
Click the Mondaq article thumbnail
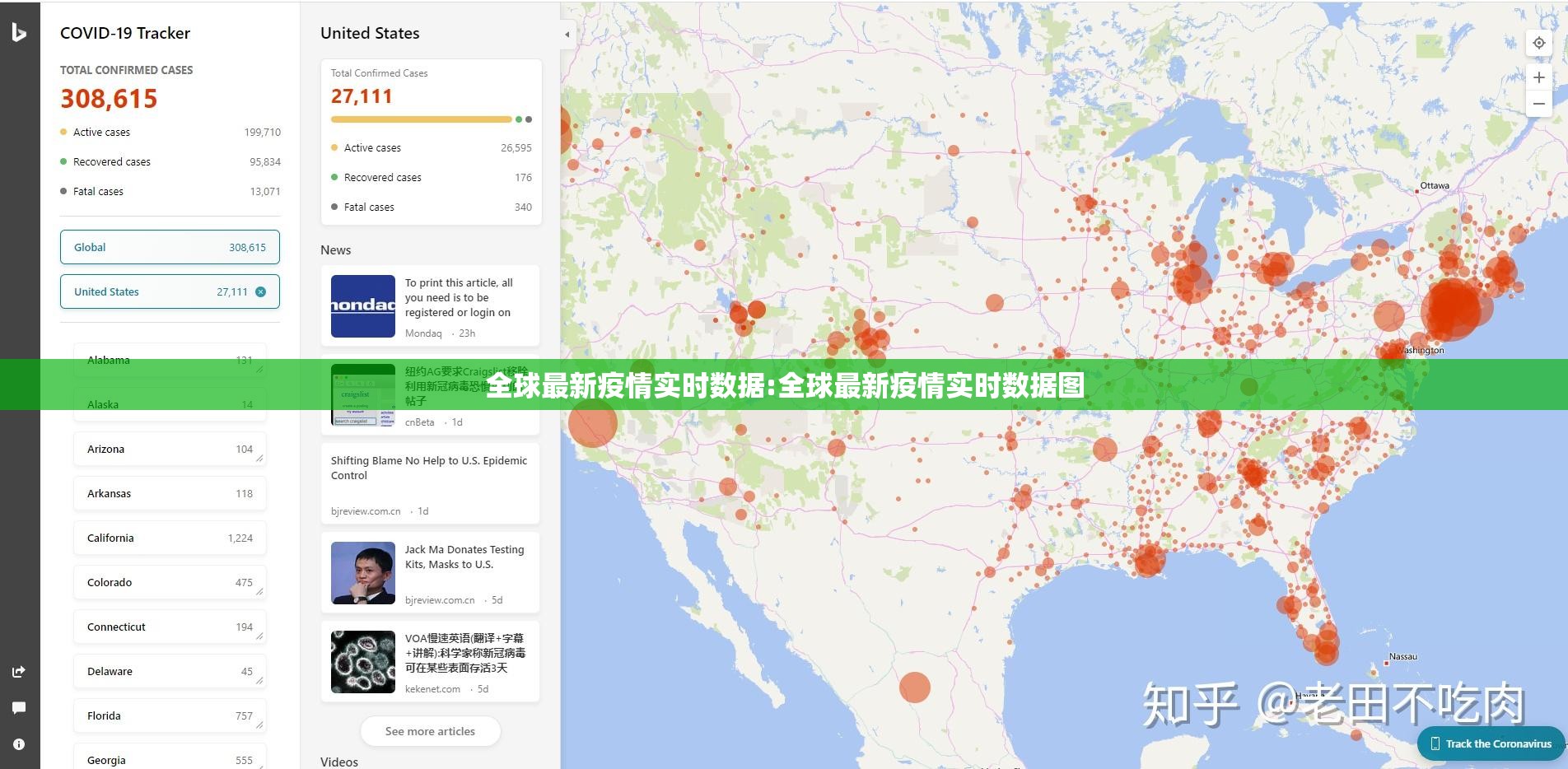[363, 306]
